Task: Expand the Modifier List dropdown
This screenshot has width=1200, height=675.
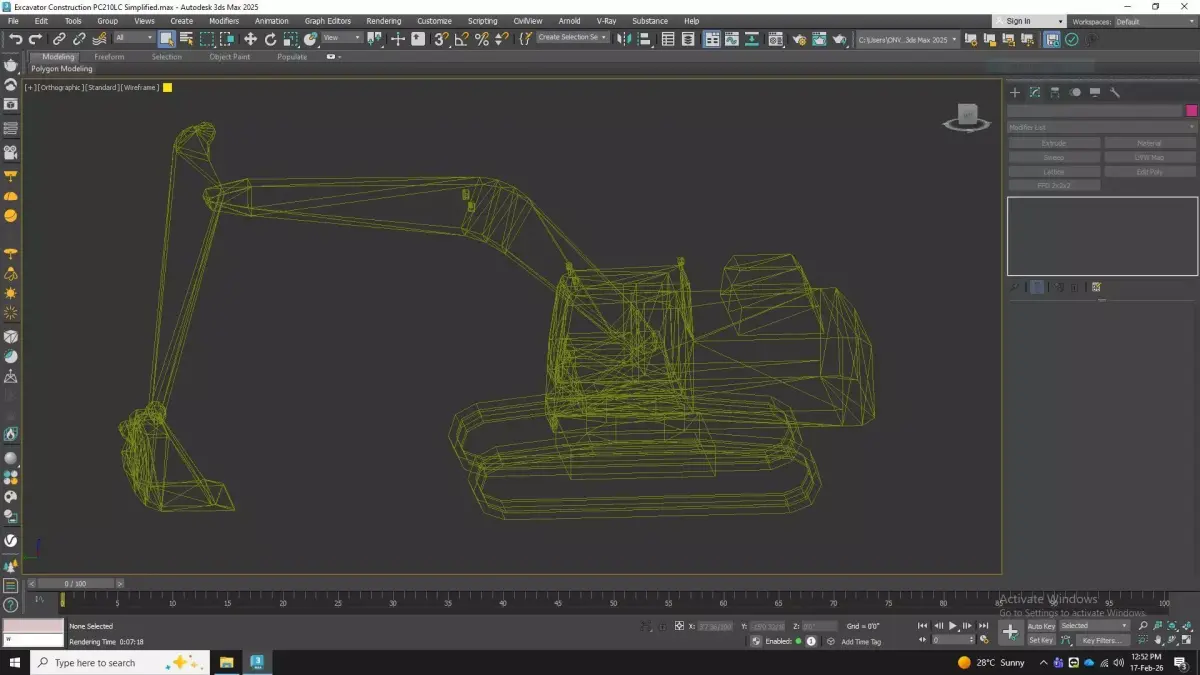Action: pos(1101,127)
